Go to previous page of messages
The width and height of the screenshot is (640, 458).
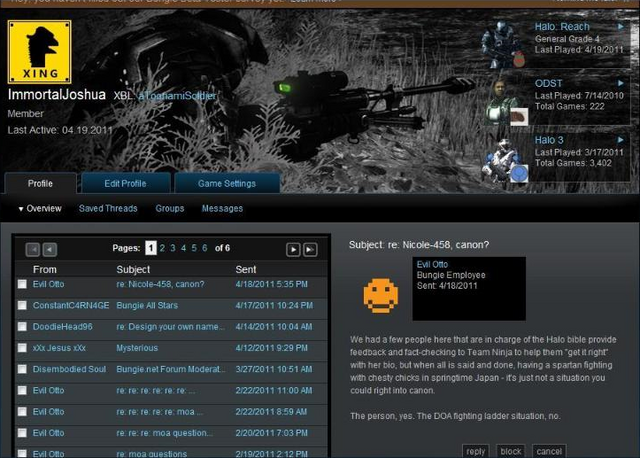coord(50,249)
